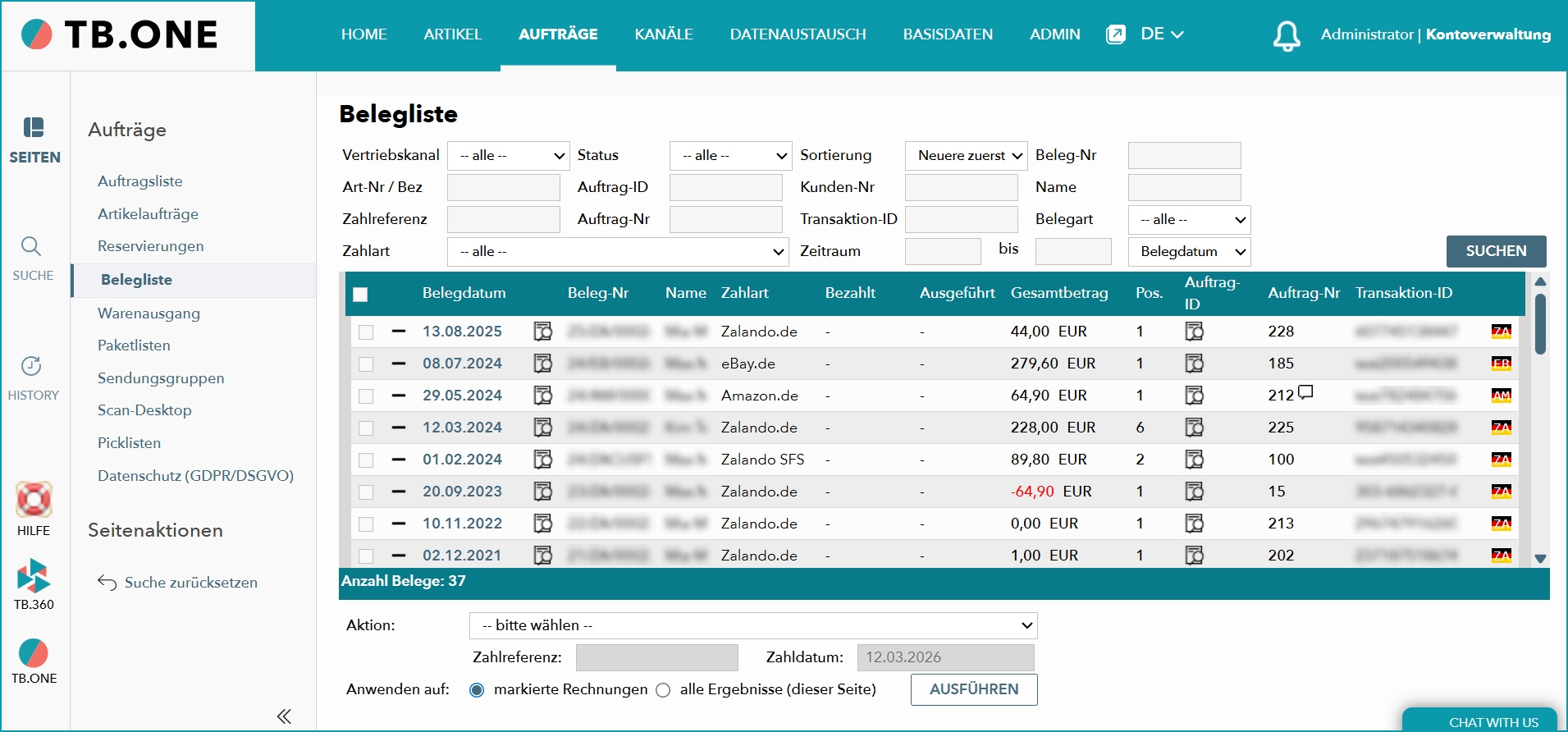Open the Belegart dropdown

pos(1190,220)
